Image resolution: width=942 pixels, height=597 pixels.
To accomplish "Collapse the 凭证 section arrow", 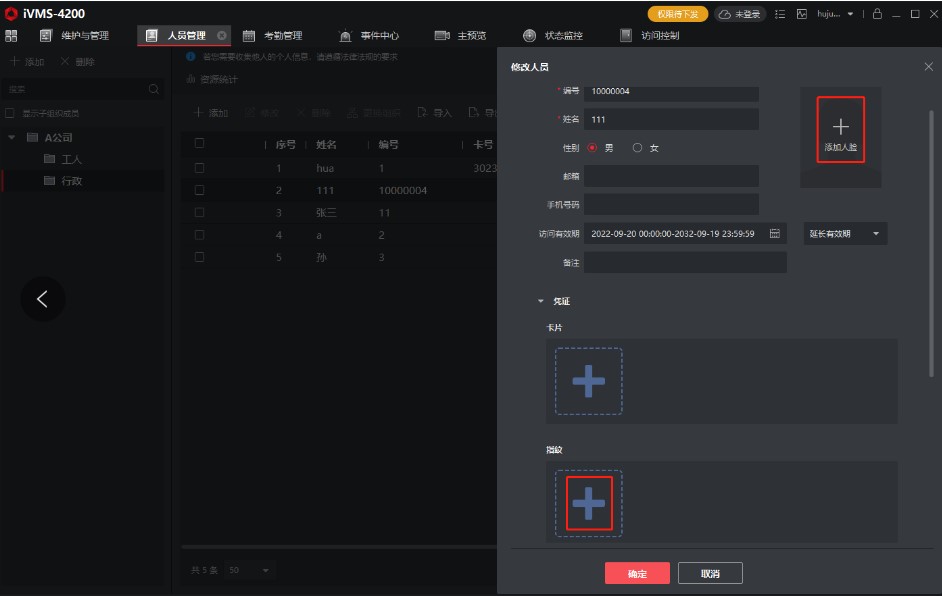I will [x=541, y=301].
